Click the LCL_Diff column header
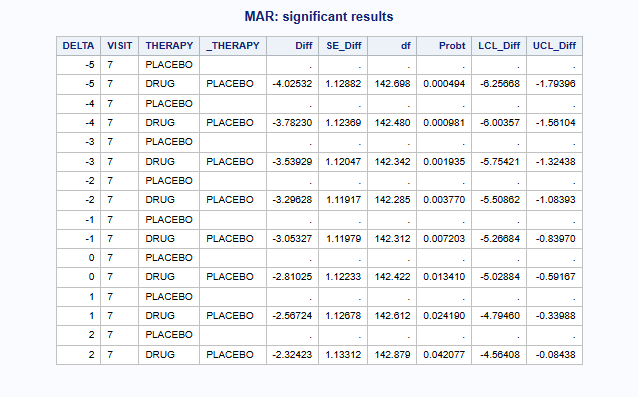 click(x=499, y=46)
